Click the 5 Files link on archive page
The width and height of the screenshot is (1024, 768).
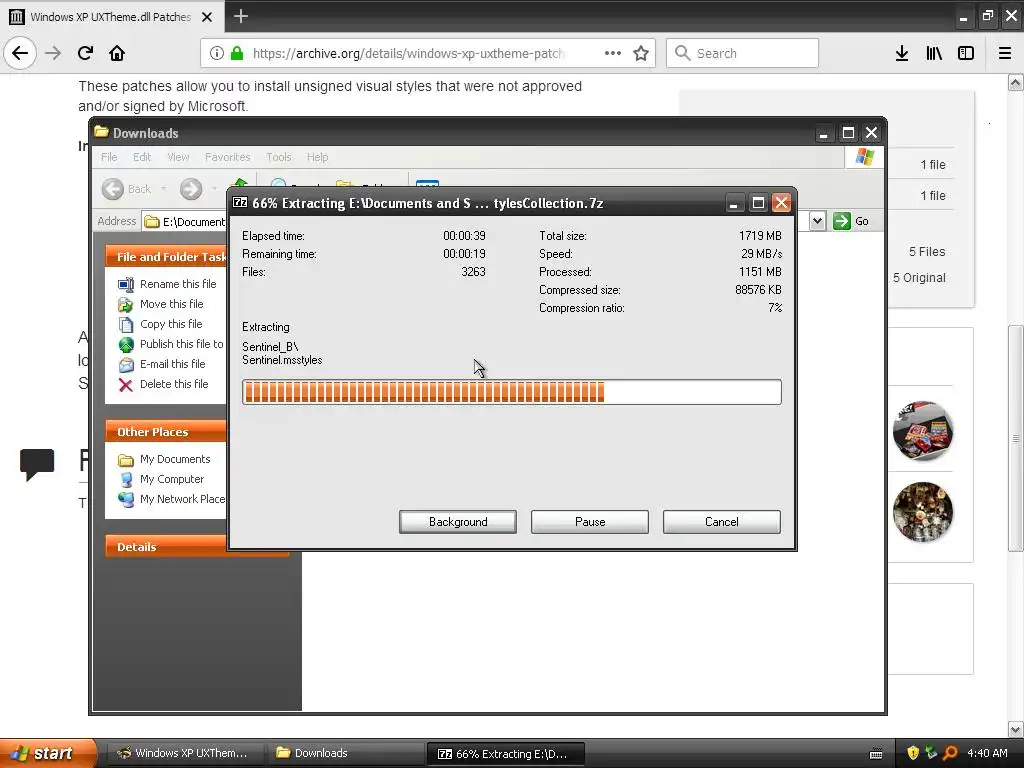[927, 251]
